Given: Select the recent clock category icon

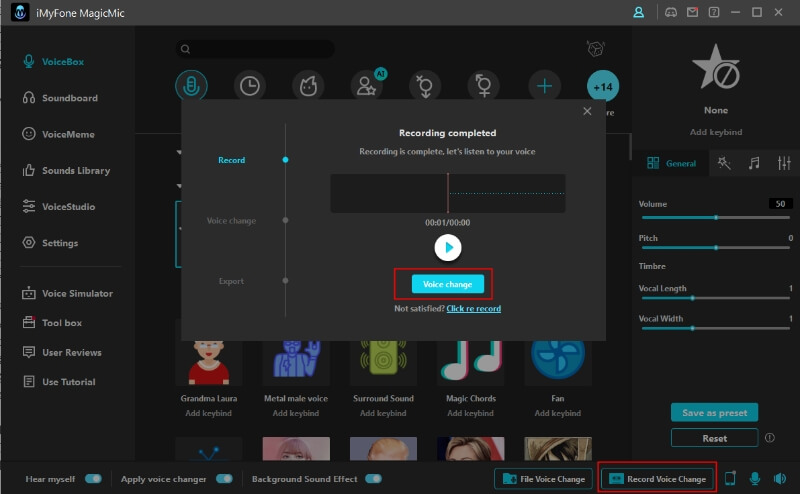Looking at the screenshot, I should (x=249, y=86).
